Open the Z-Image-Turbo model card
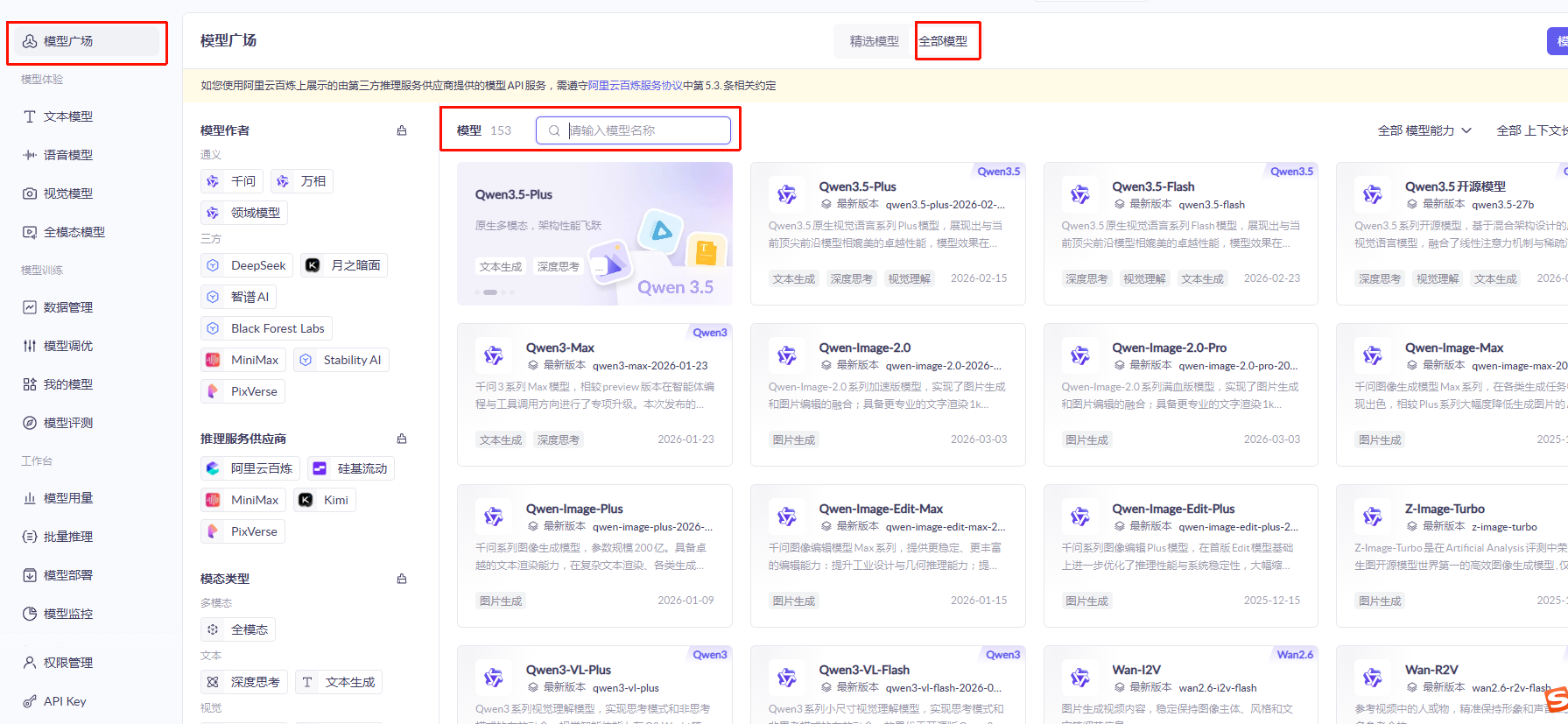This screenshot has width=1568, height=724. pos(1453,556)
